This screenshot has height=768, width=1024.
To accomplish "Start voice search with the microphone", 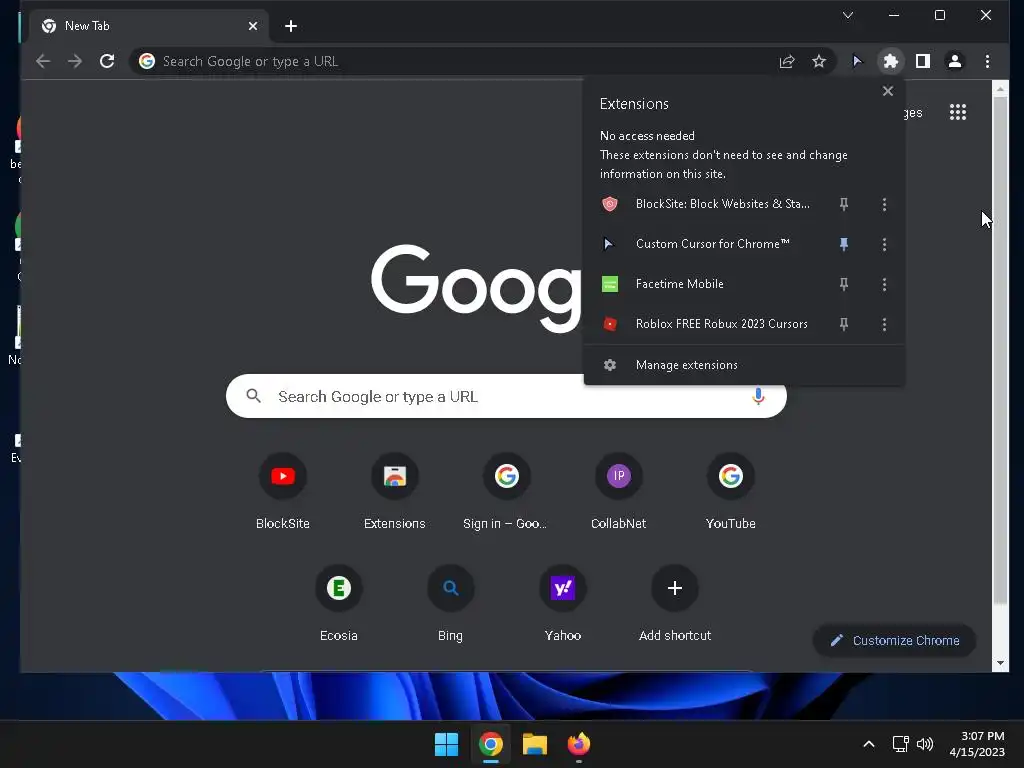I will (x=758, y=396).
